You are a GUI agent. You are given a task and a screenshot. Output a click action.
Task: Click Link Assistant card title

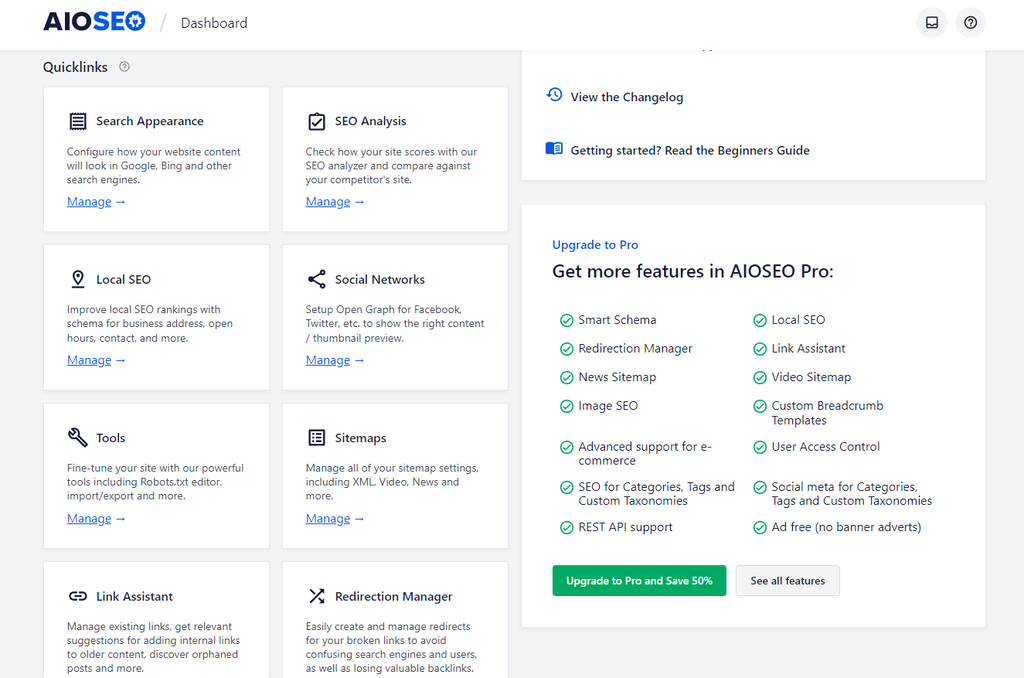coord(135,596)
